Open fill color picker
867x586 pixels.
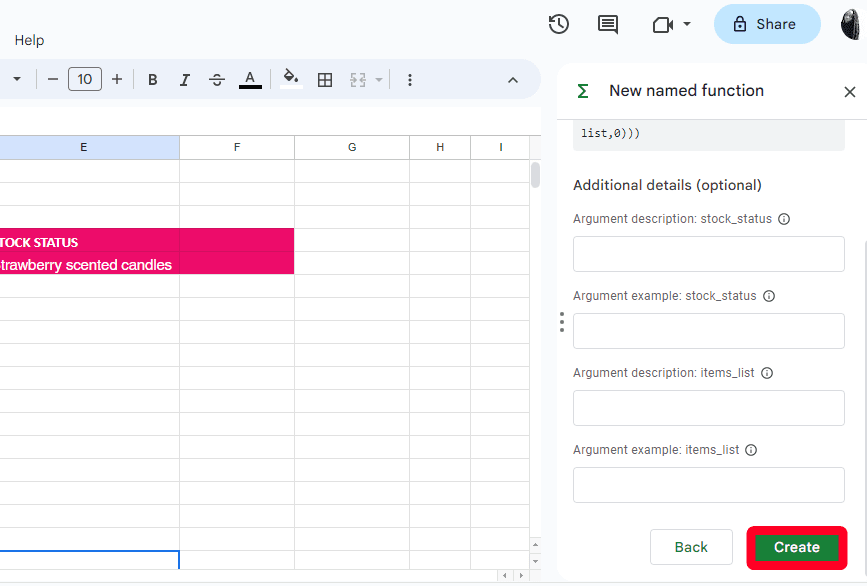(x=291, y=79)
